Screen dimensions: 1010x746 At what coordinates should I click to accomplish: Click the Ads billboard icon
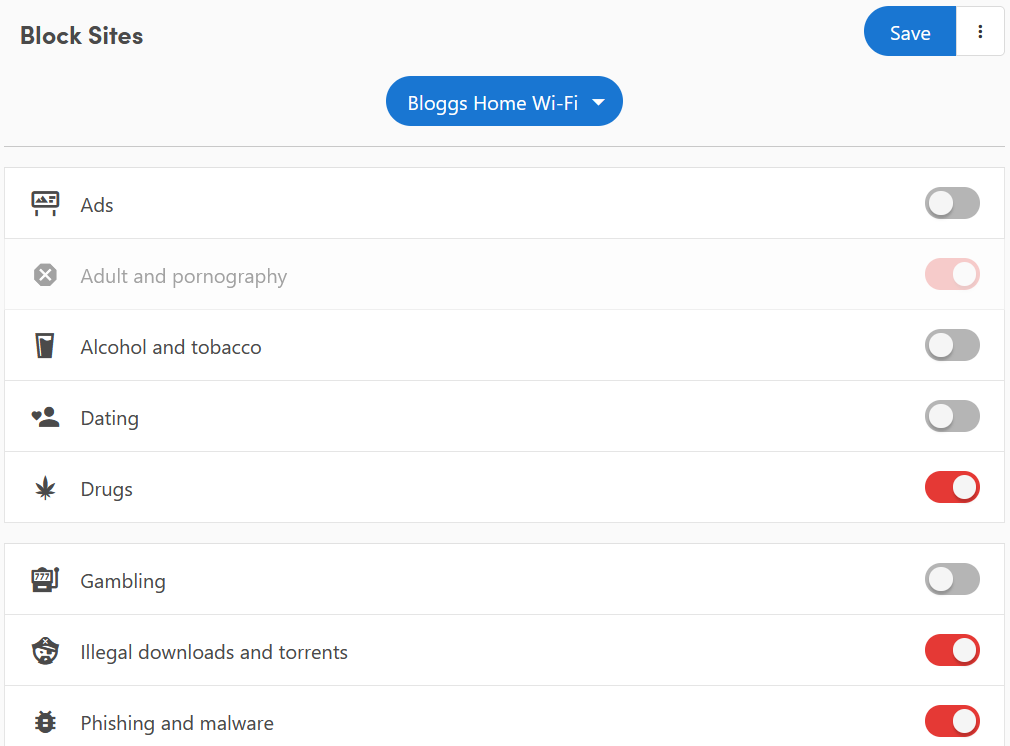[45, 204]
